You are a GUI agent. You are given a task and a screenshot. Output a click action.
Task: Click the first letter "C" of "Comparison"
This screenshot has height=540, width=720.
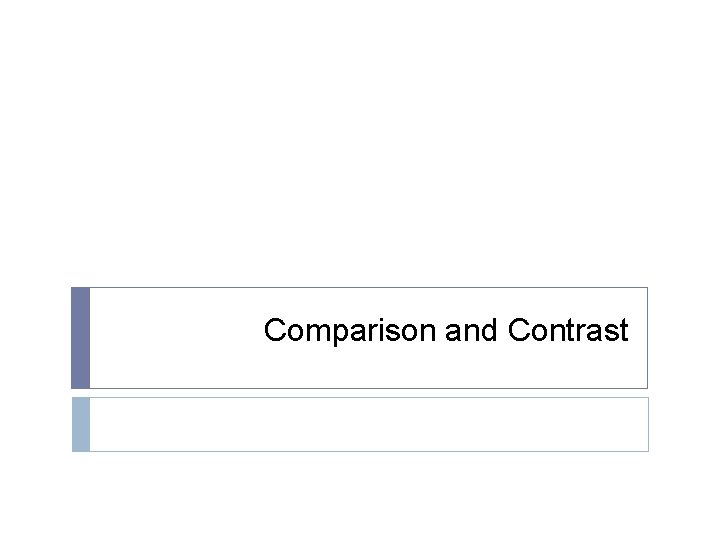(274, 331)
